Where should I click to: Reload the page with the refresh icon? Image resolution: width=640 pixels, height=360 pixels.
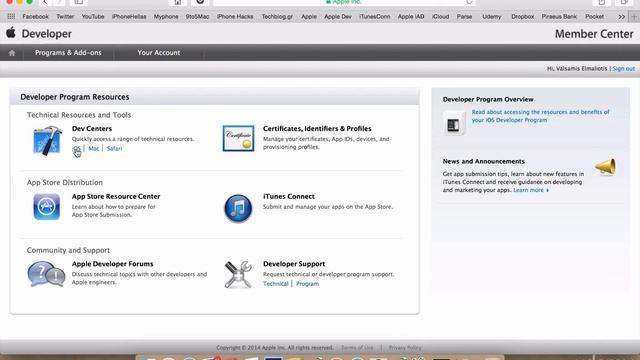[469, 2]
